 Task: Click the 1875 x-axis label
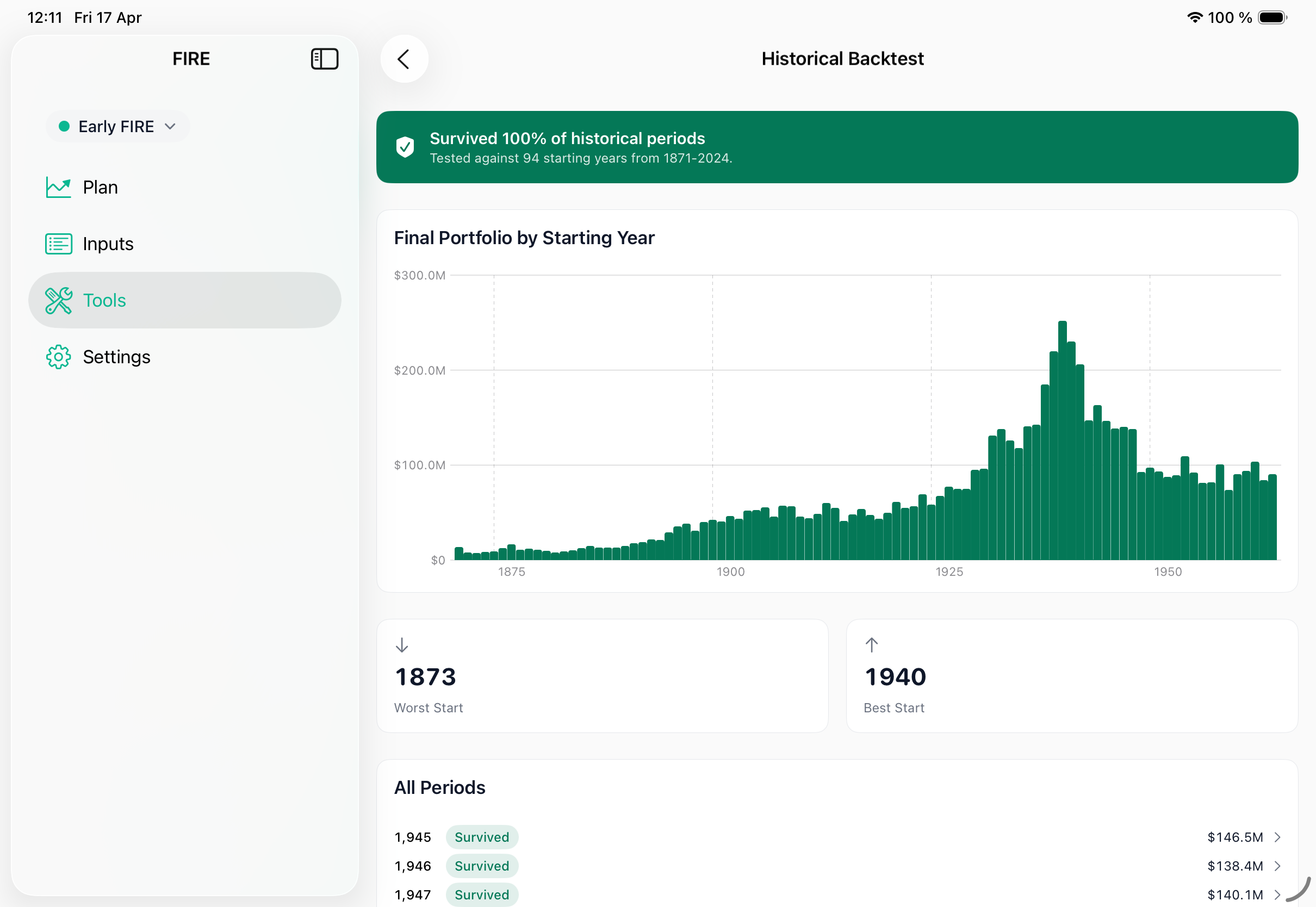click(511, 571)
